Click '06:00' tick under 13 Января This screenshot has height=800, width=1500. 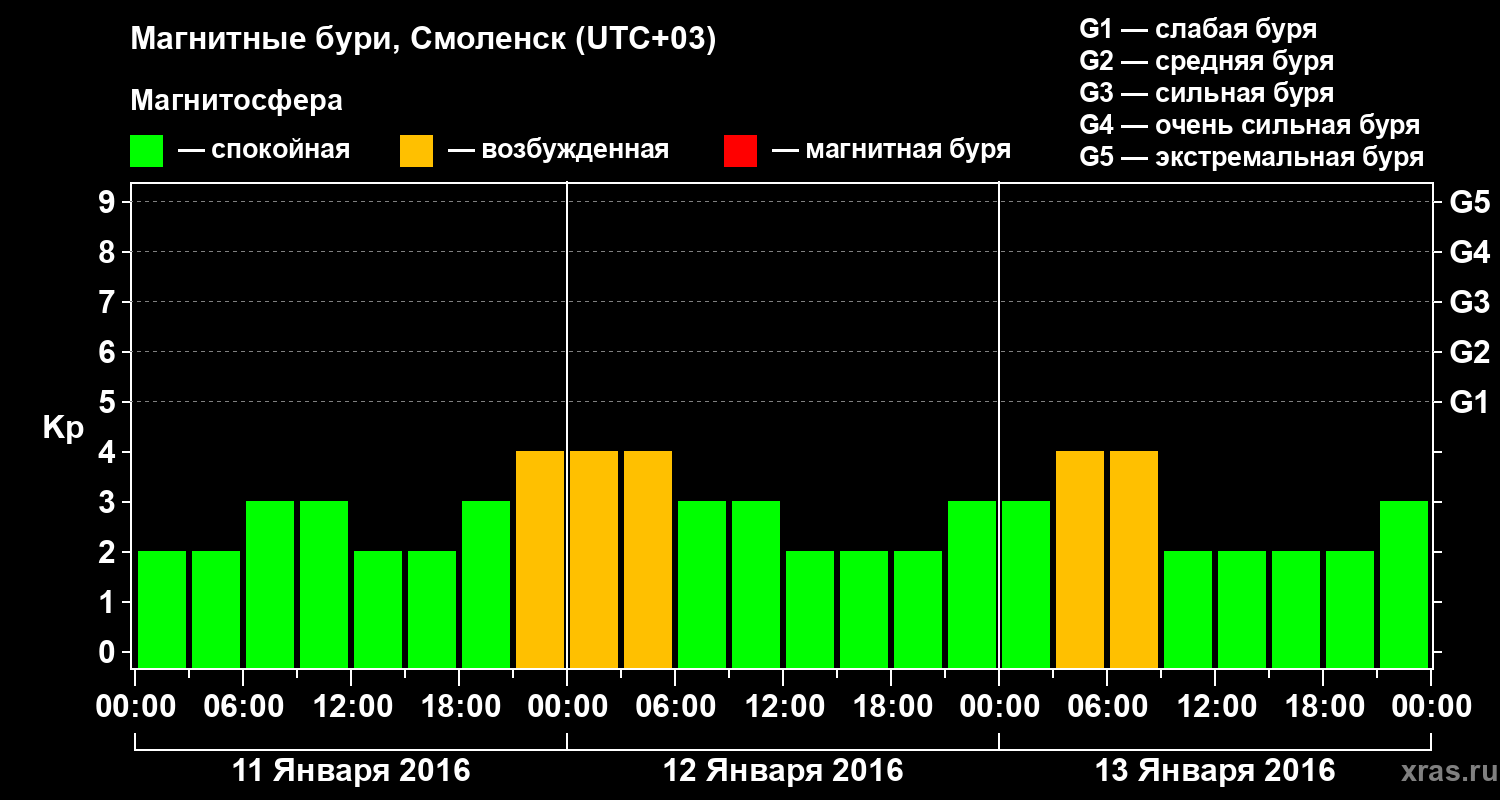[1108, 707]
